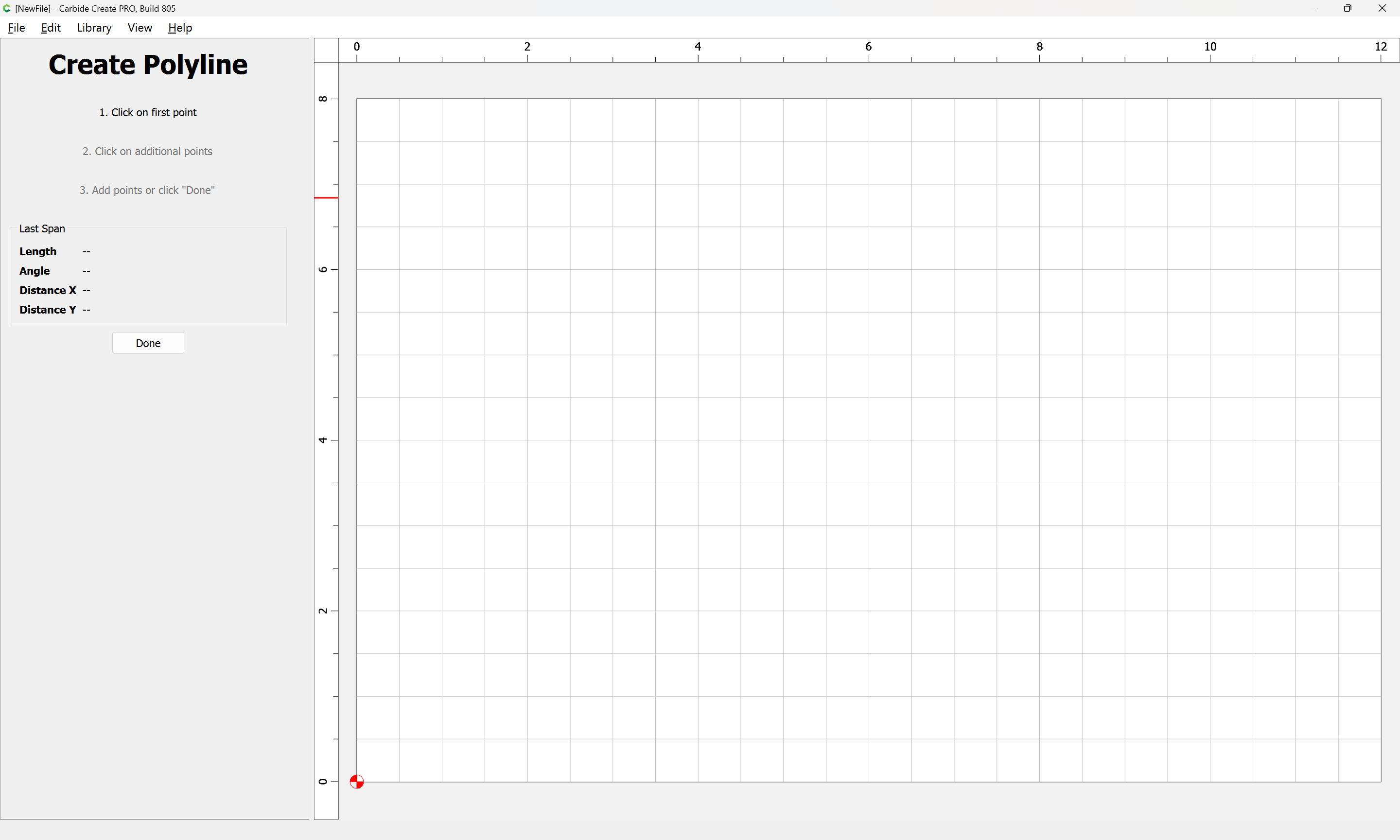Open the Edit menu
The width and height of the screenshot is (1400, 840).
[x=51, y=28]
